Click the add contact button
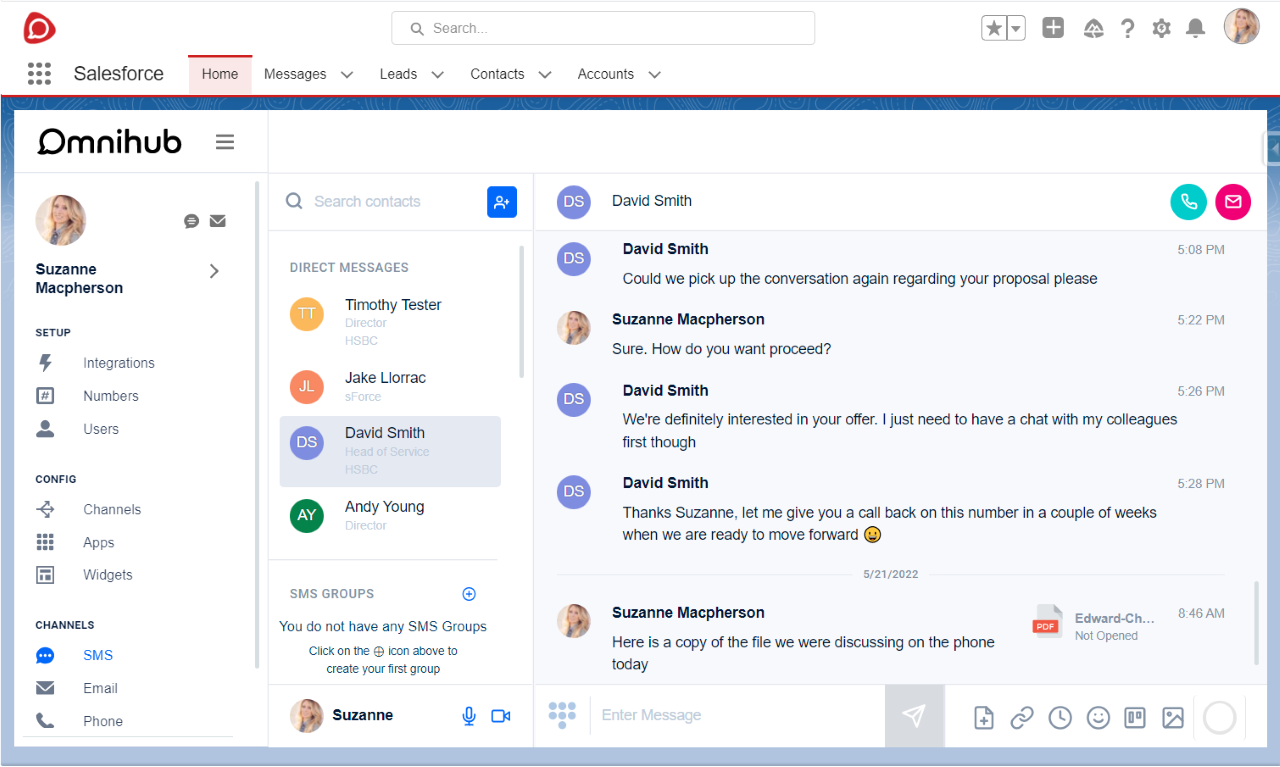The width and height of the screenshot is (1280, 767). coord(502,201)
